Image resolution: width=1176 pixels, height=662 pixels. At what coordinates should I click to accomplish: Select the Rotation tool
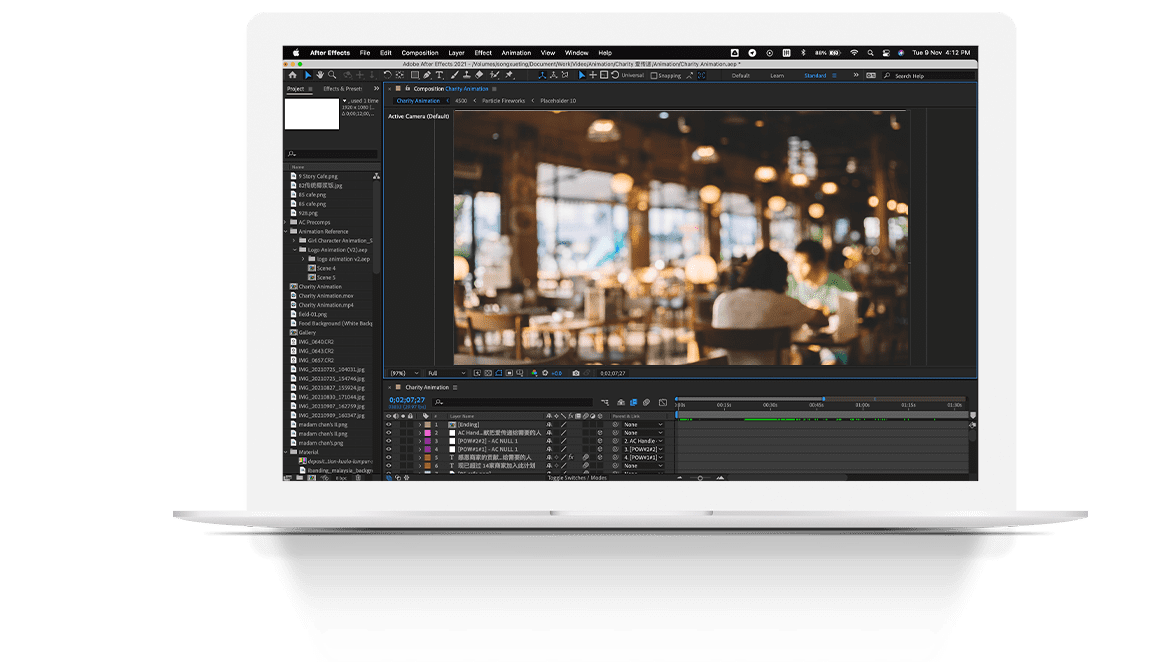[387, 75]
